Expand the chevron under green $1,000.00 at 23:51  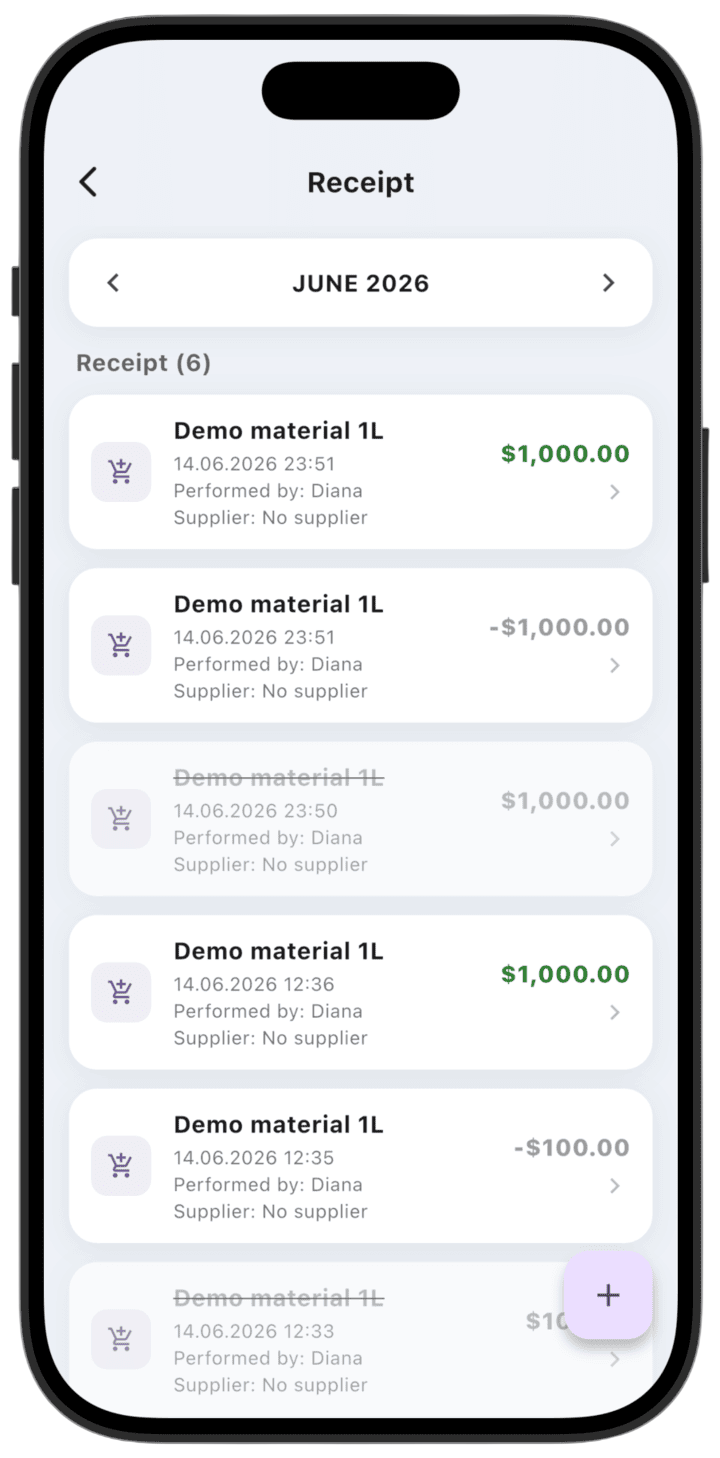point(615,492)
